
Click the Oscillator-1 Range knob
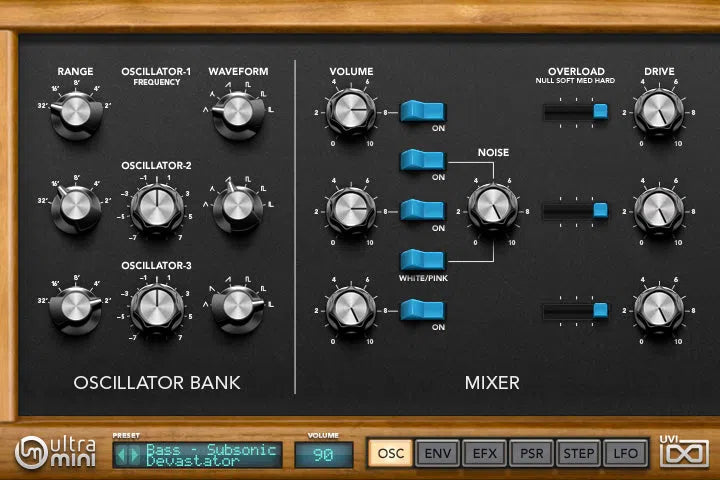75,115
